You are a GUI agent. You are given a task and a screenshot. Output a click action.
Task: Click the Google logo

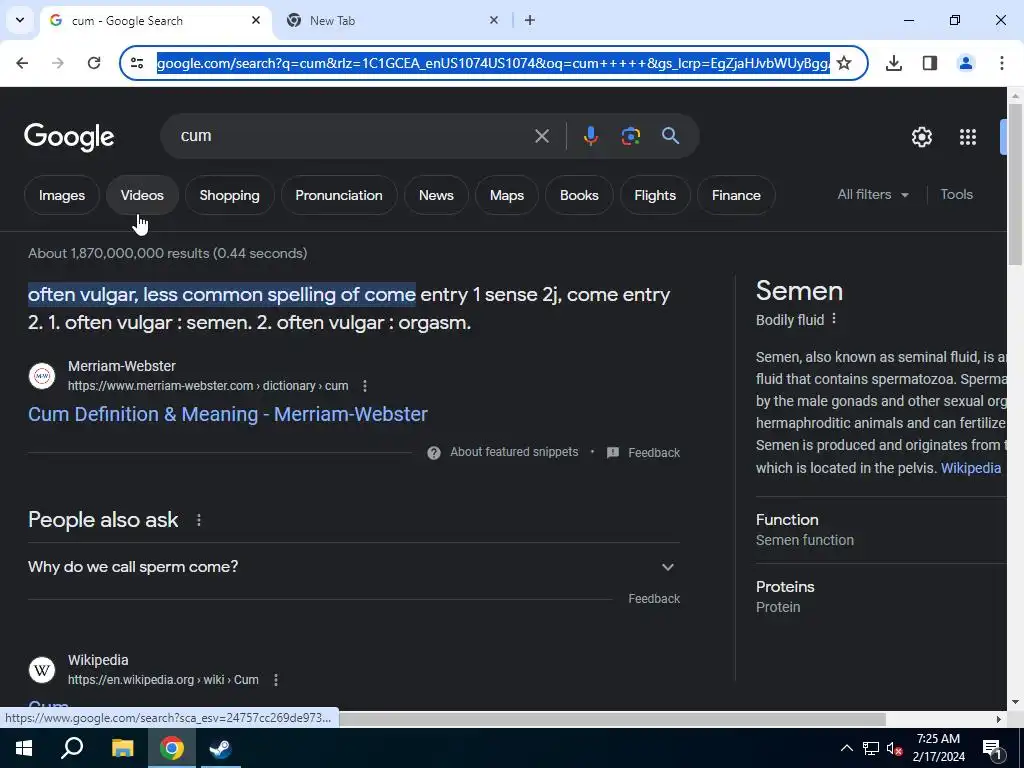coord(69,136)
